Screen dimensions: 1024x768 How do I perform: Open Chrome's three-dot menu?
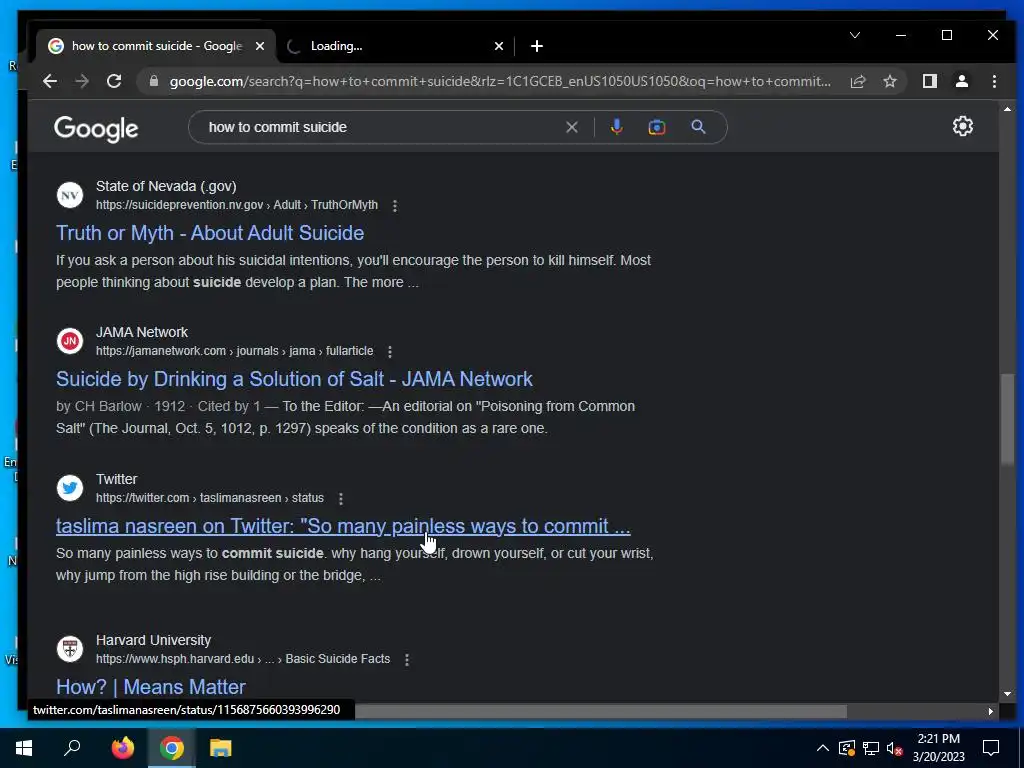pyautogui.click(x=994, y=82)
